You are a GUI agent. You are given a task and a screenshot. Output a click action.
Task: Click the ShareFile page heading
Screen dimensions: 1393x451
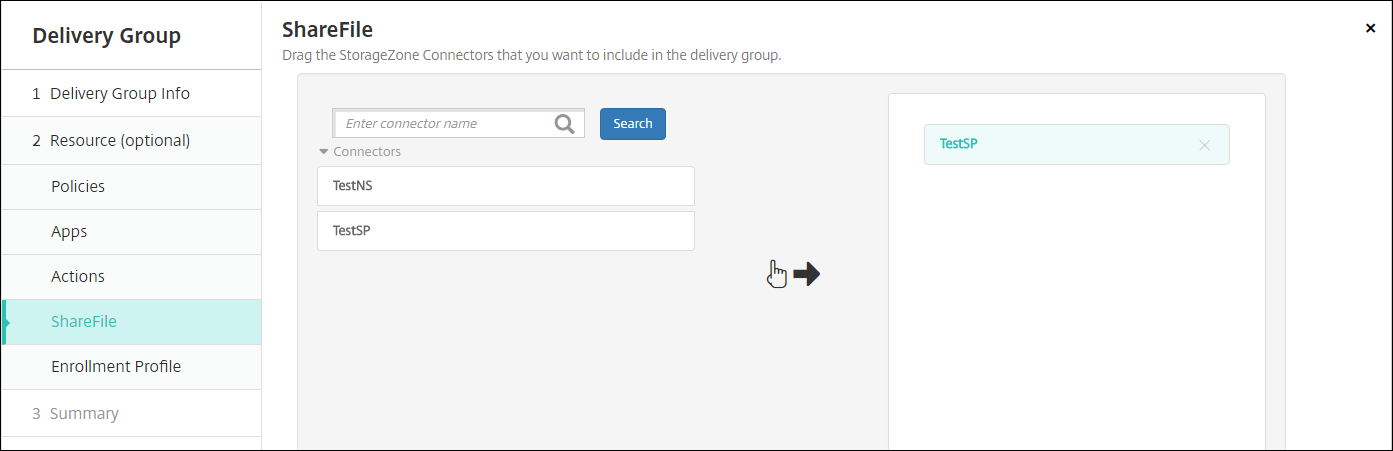click(x=327, y=30)
